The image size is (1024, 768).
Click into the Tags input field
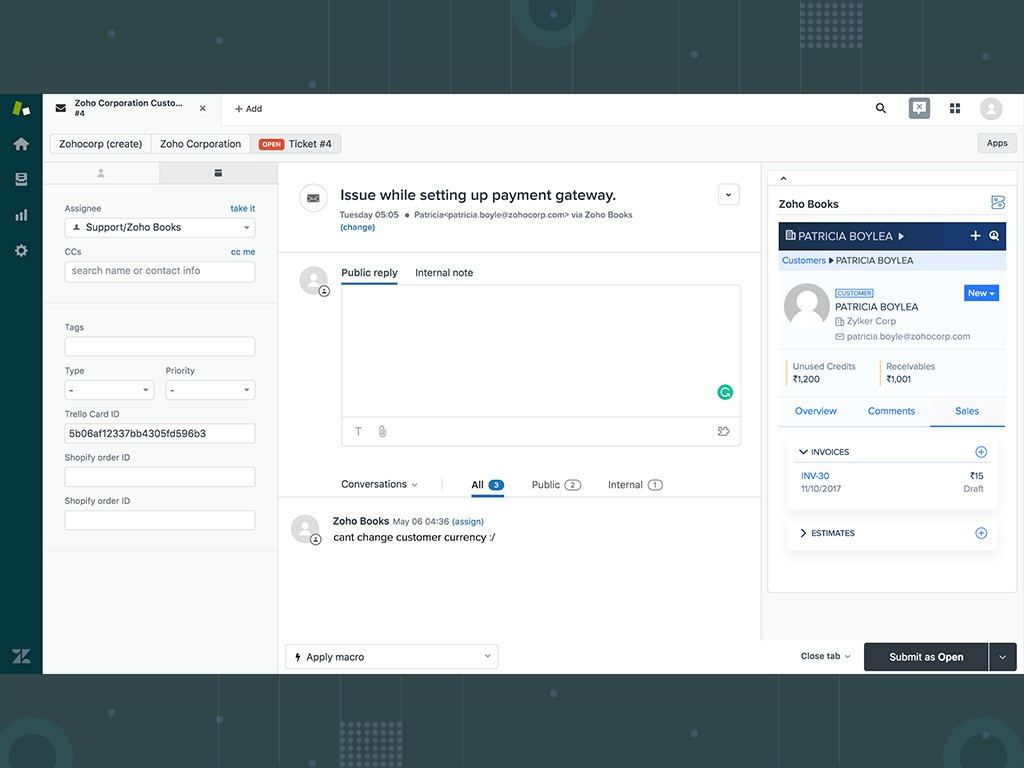160,347
